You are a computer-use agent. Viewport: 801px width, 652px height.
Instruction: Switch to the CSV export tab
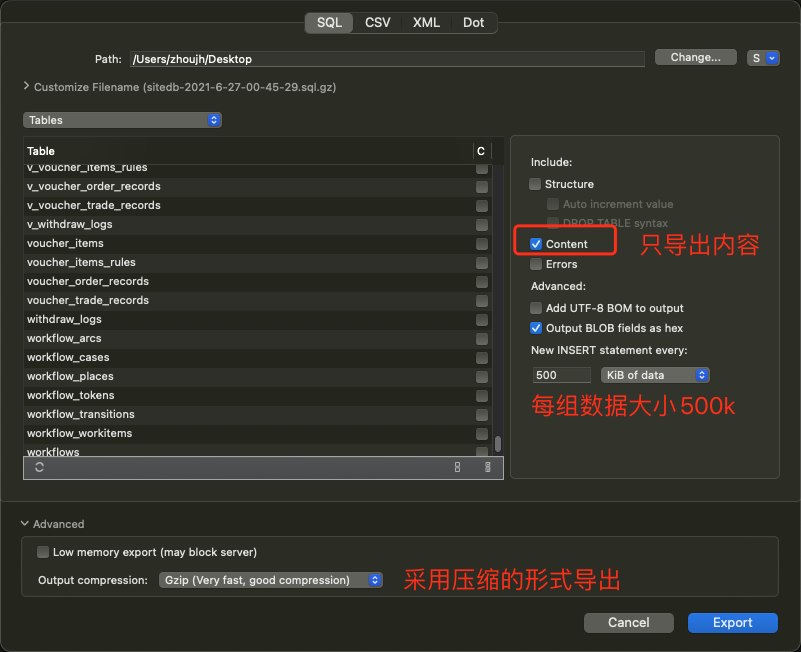[378, 22]
